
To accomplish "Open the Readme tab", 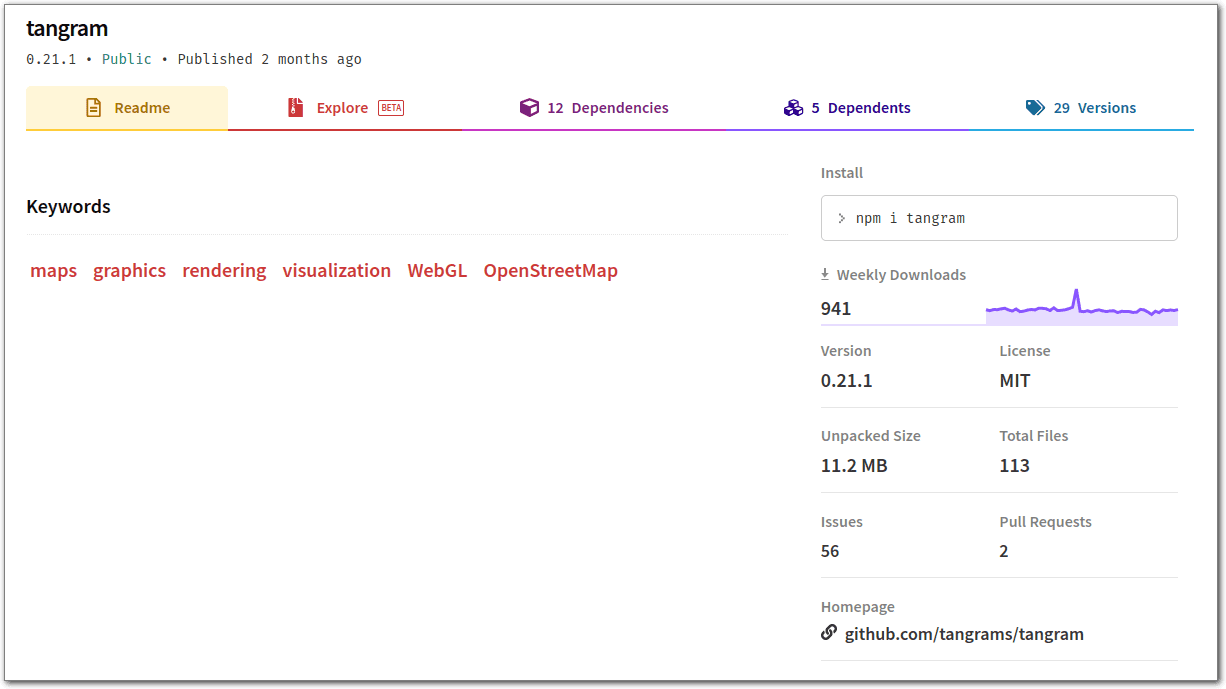I will point(127,108).
